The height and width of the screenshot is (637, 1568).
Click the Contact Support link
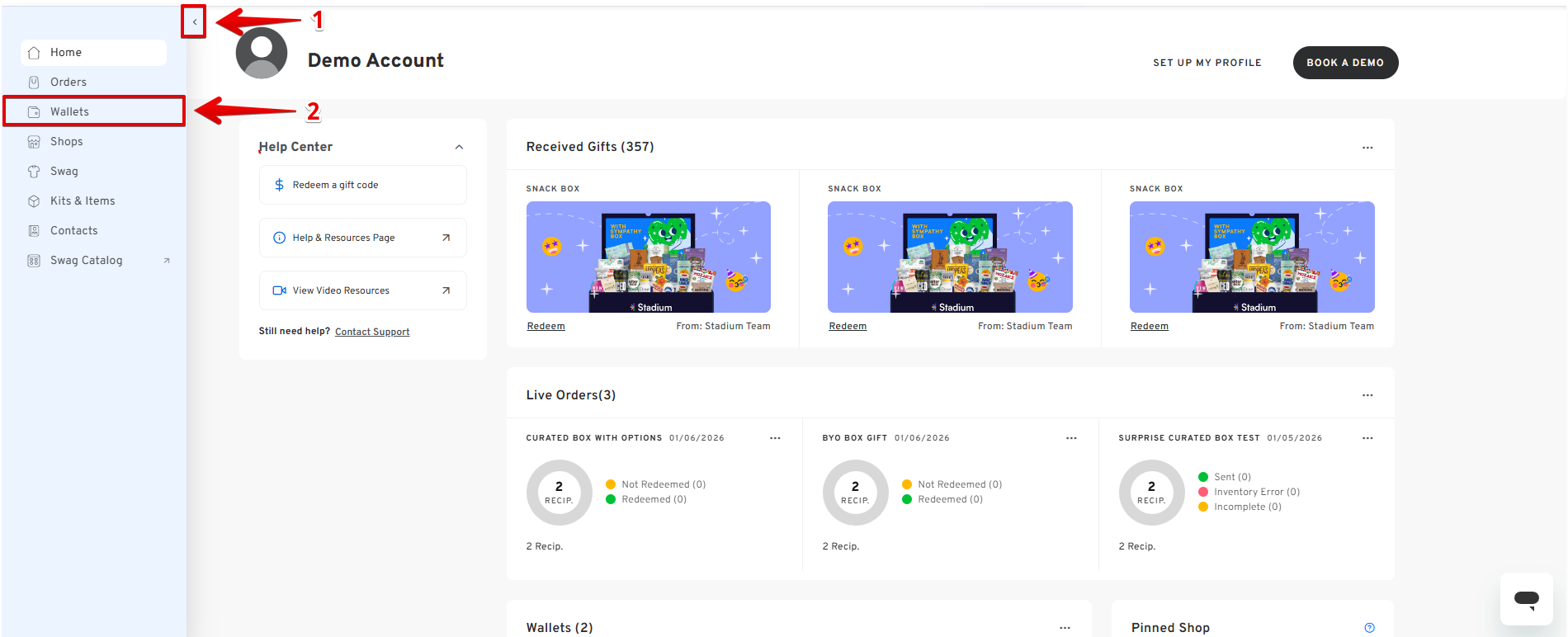[x=371, y=332]
